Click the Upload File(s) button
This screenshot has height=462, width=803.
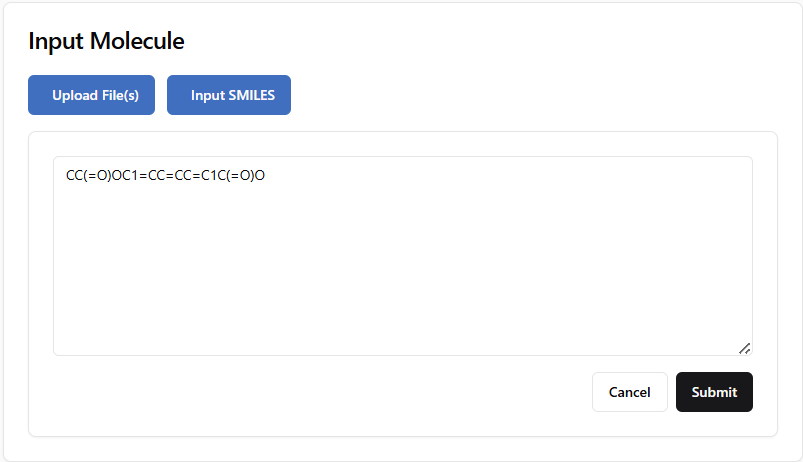[x=91, y=95]
